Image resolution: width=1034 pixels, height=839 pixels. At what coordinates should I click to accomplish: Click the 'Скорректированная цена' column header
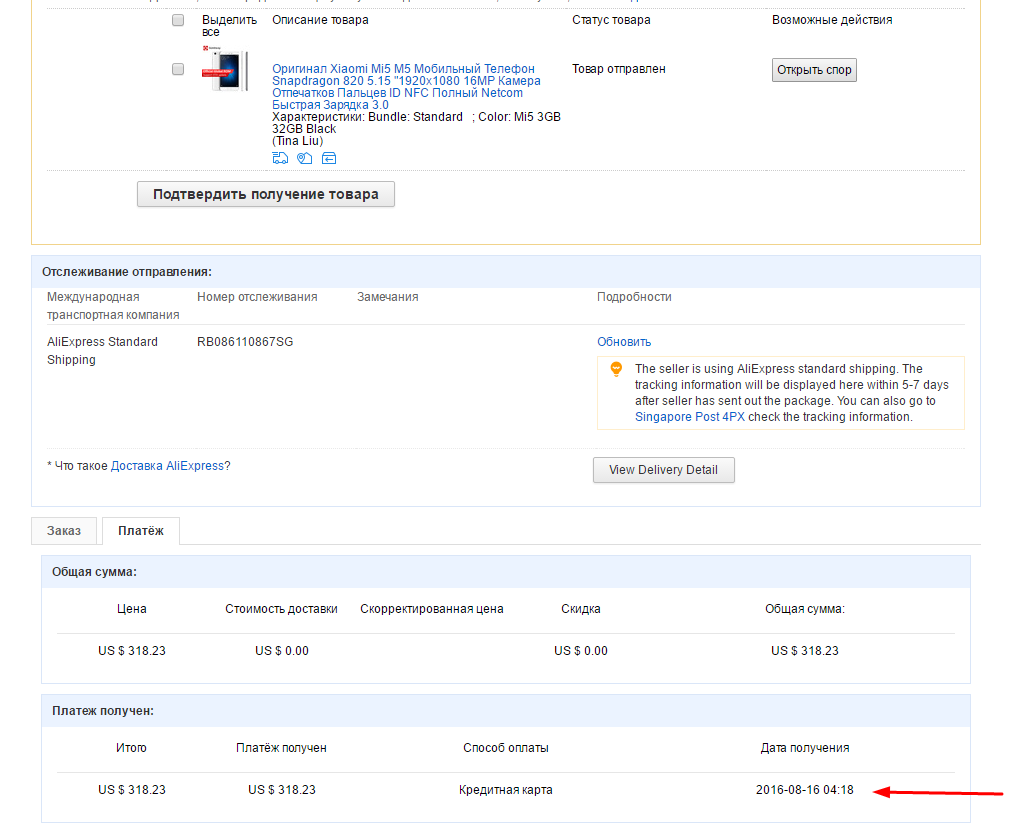tap(432, 609)
